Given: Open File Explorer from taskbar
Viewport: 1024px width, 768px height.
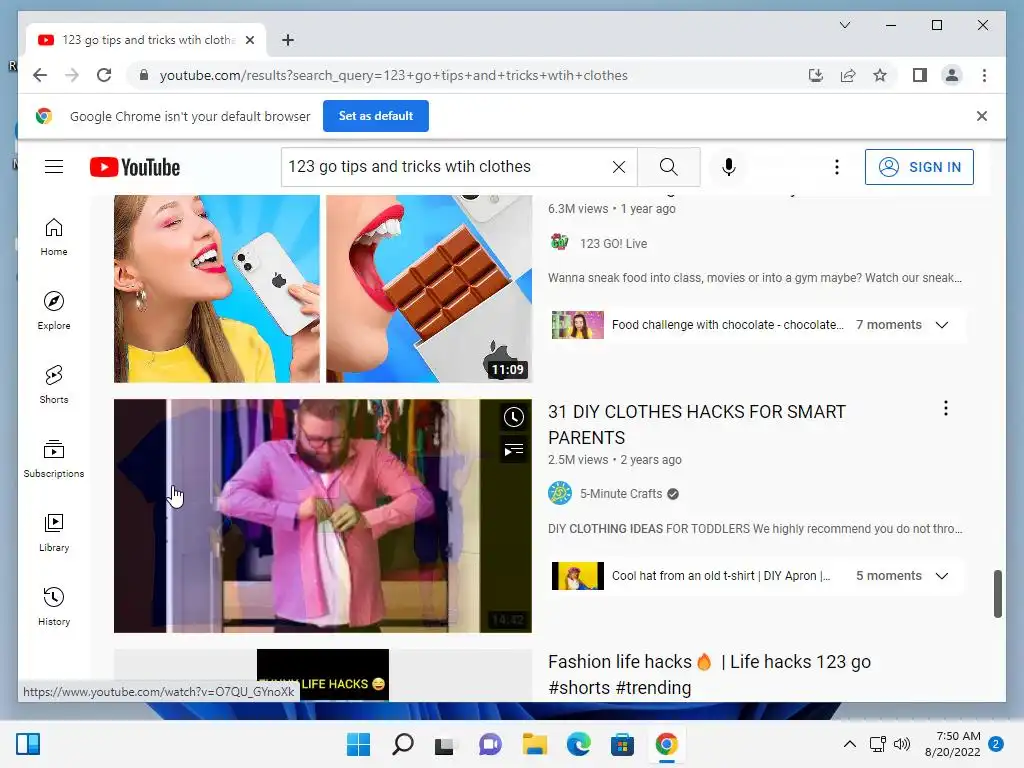Looking at the screenshot, I should point(534,744).
